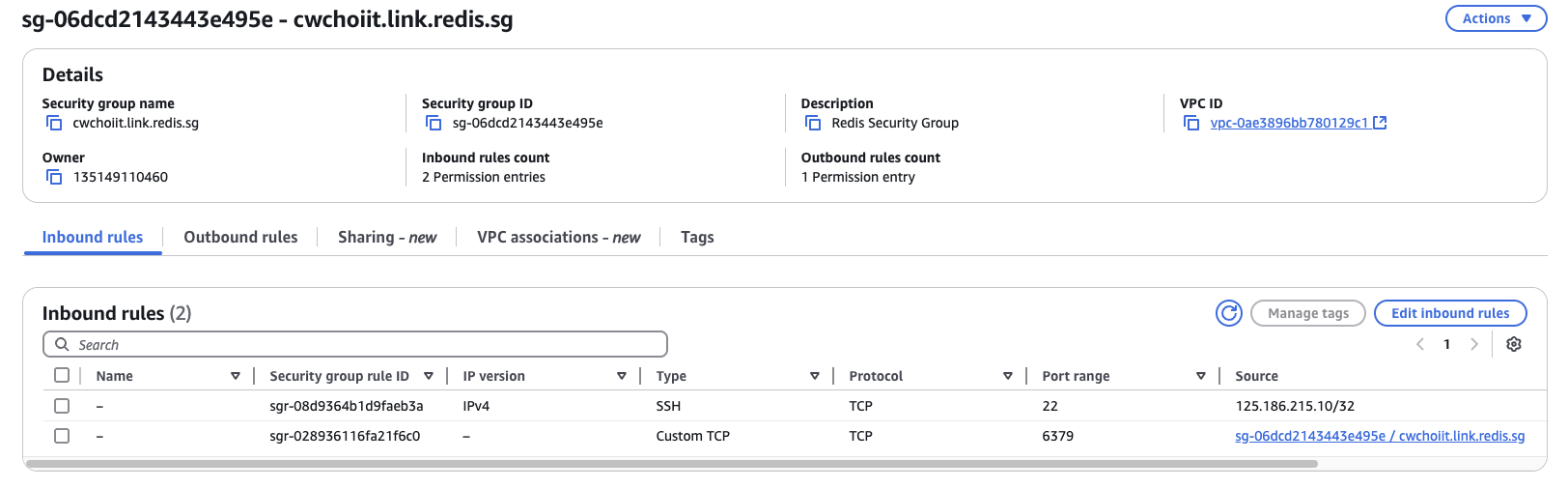Copy the Redis Security Group description
The width and height of the screenshot is (1568, 489).
813,123
